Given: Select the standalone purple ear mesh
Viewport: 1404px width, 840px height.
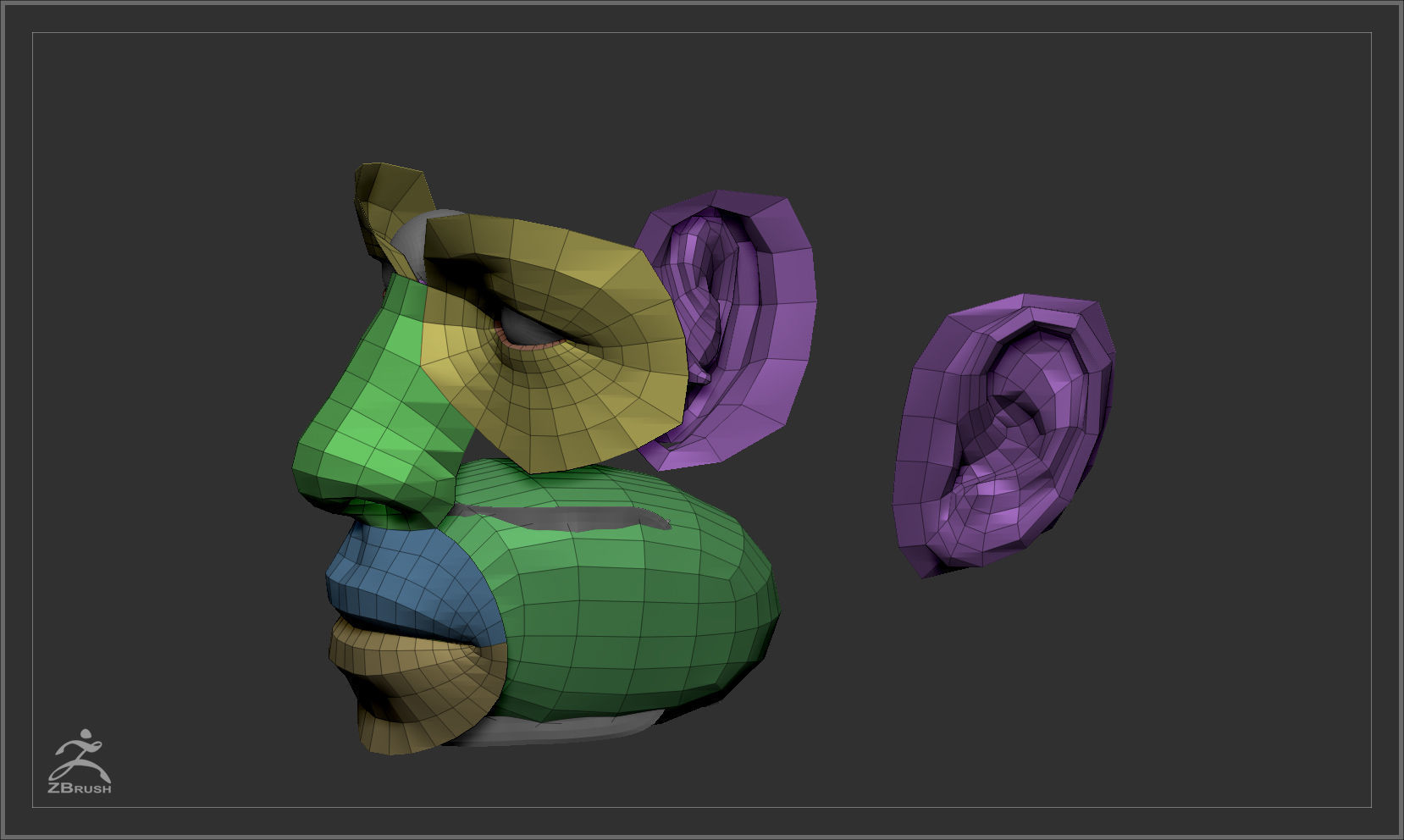Looking at the screenshot, I should click(1003, 436).
